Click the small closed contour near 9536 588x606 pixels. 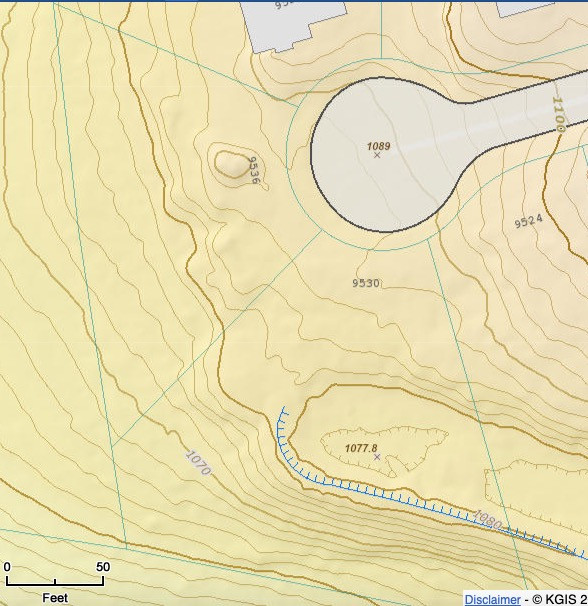233,164
